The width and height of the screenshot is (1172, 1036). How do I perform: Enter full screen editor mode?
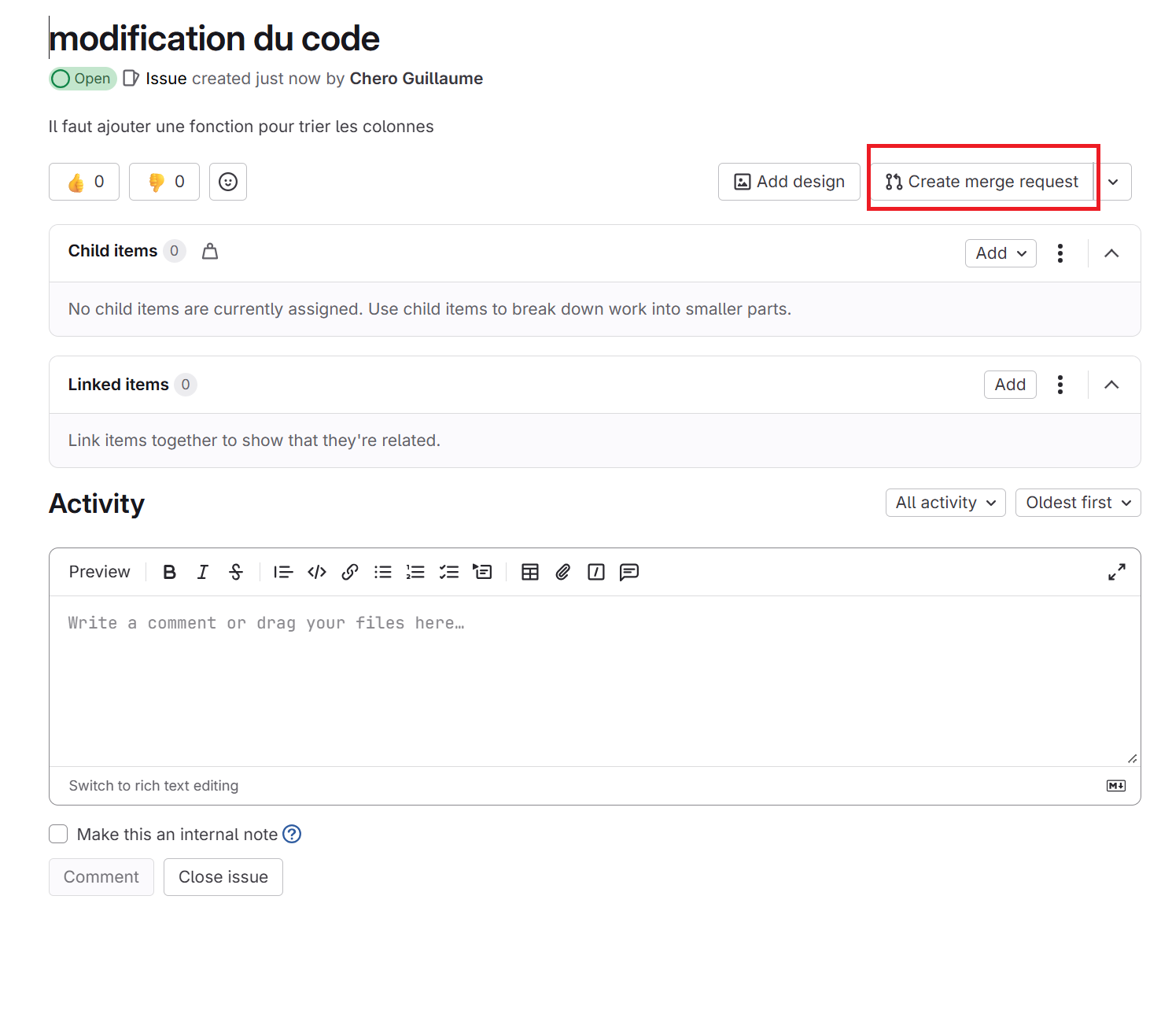tap(1116, 572)
